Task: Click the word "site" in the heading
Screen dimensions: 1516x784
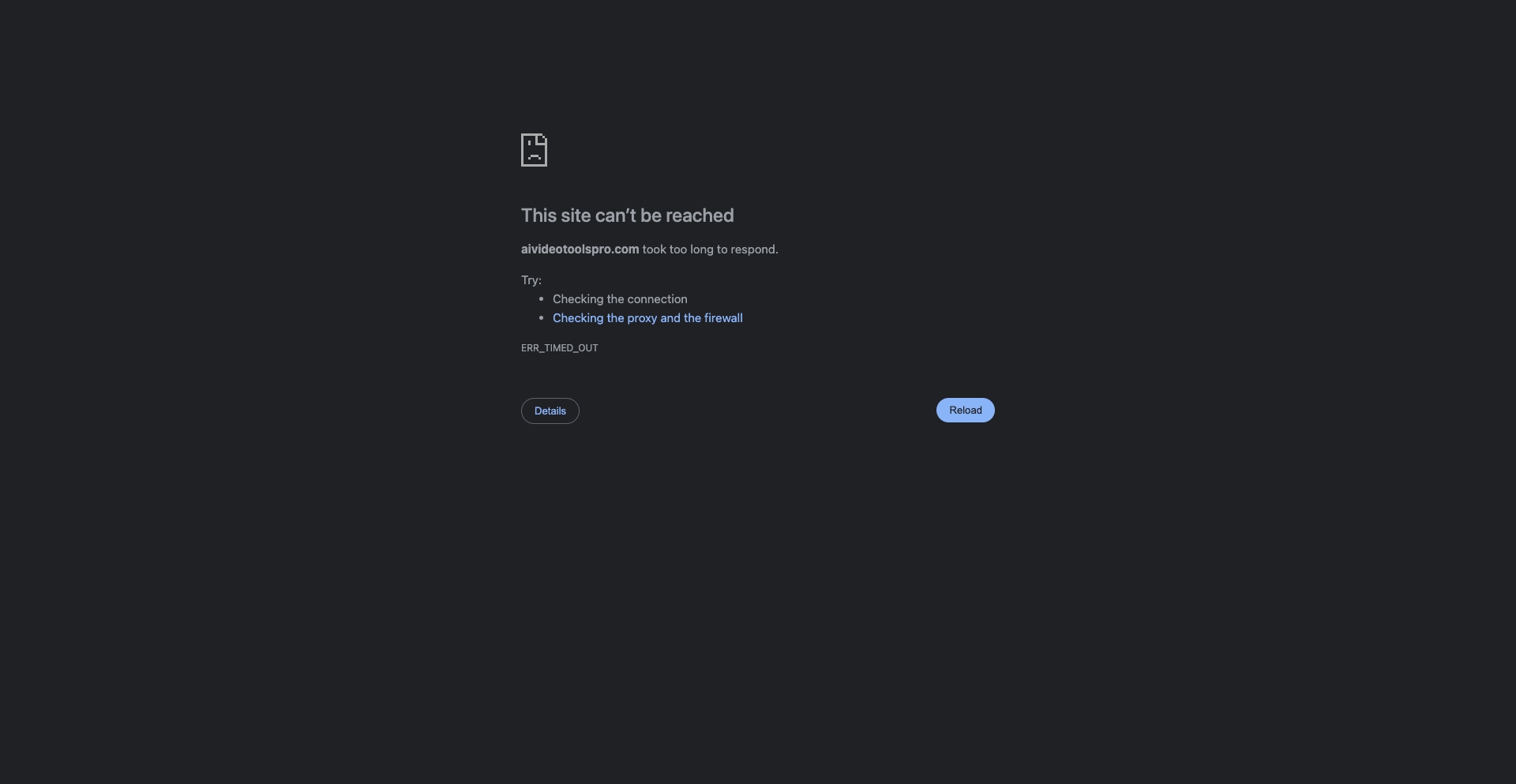Action: (574, 216)
